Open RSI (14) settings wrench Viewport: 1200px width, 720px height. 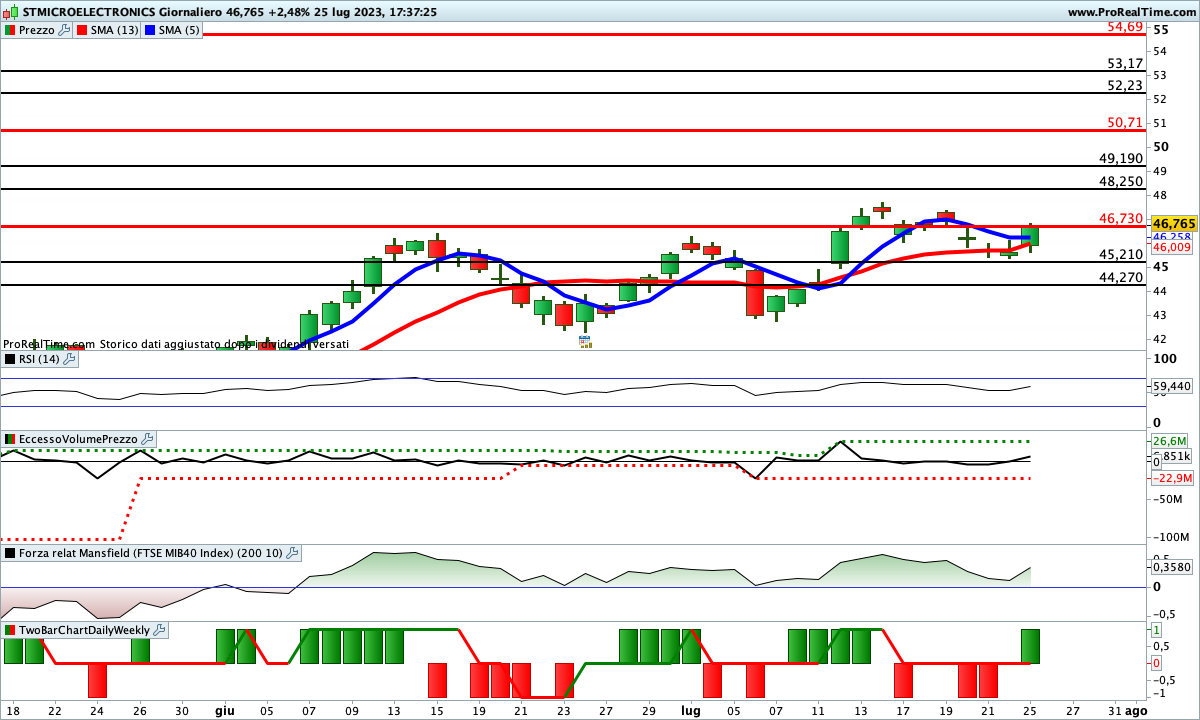(x=69, y=359)
